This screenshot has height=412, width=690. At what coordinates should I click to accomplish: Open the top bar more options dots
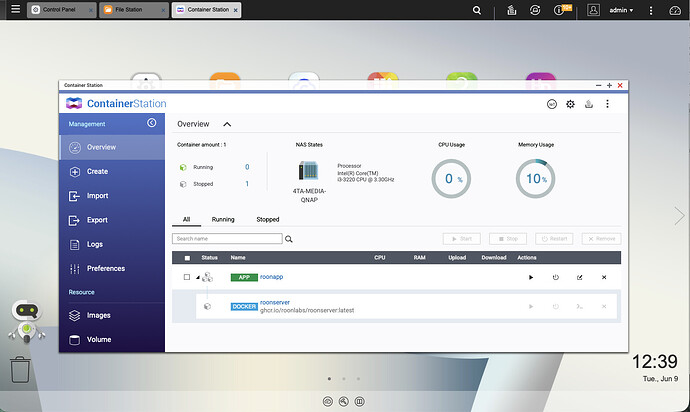pyautogui.click(x=651, y=10)
